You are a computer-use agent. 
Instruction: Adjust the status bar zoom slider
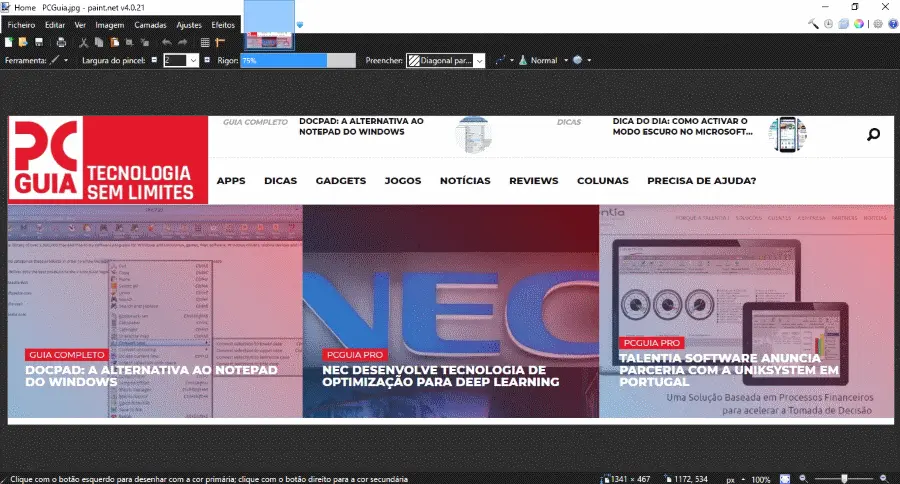point(844,479)
